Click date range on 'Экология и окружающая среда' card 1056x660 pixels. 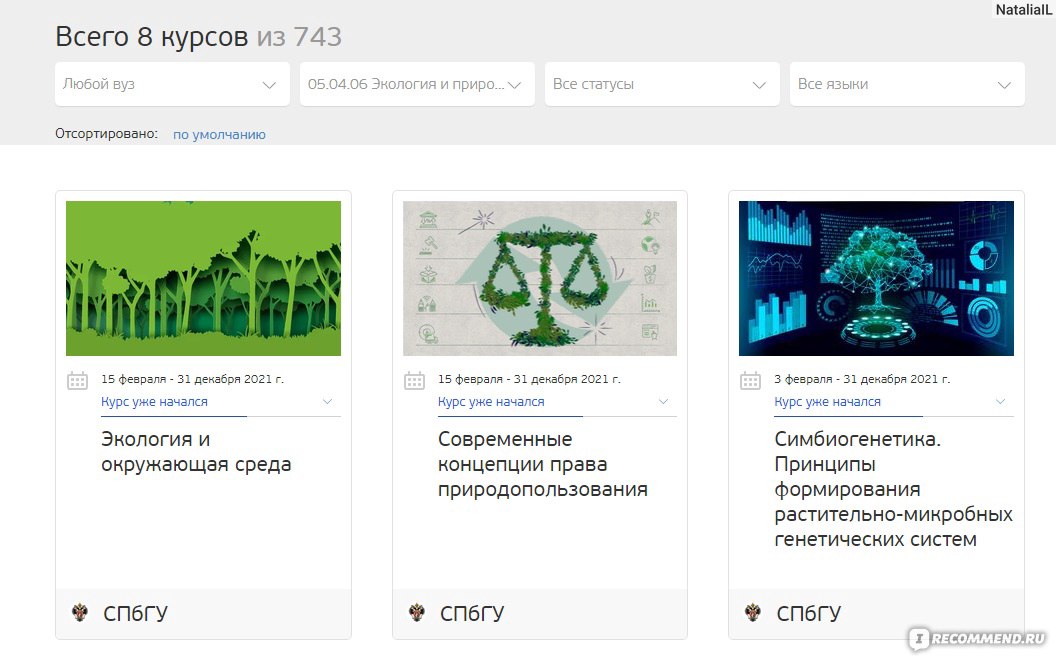193,378
